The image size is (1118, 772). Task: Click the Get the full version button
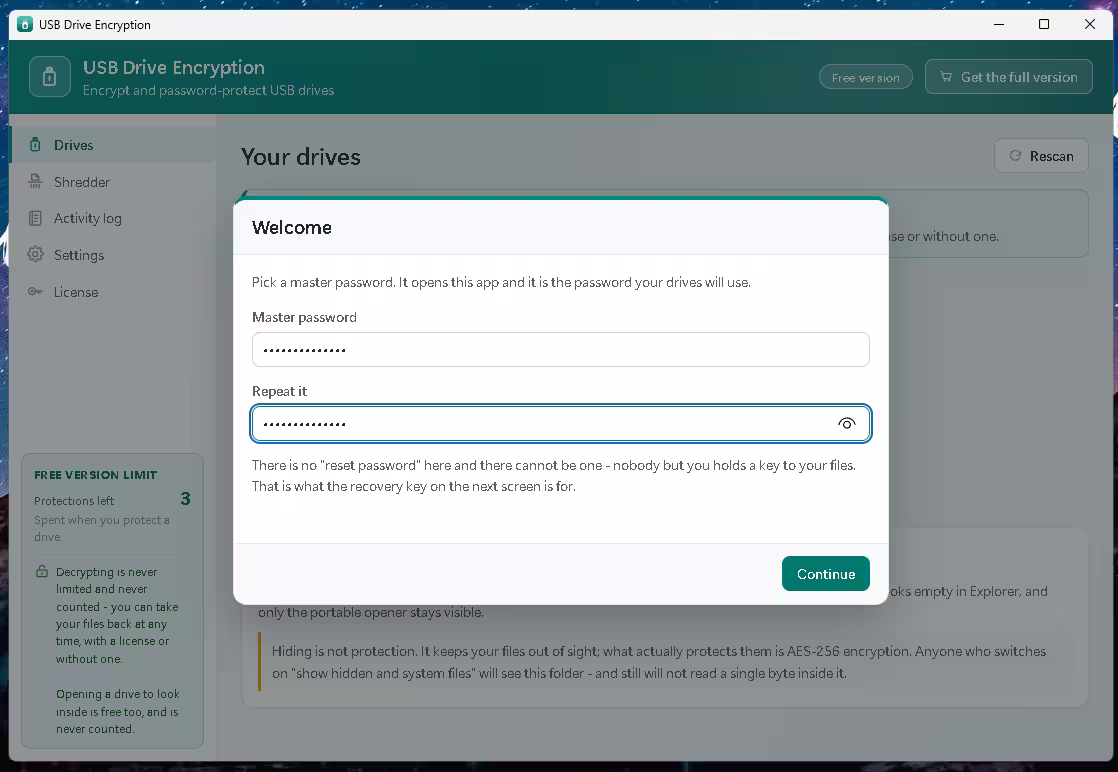coord(1008,77)
